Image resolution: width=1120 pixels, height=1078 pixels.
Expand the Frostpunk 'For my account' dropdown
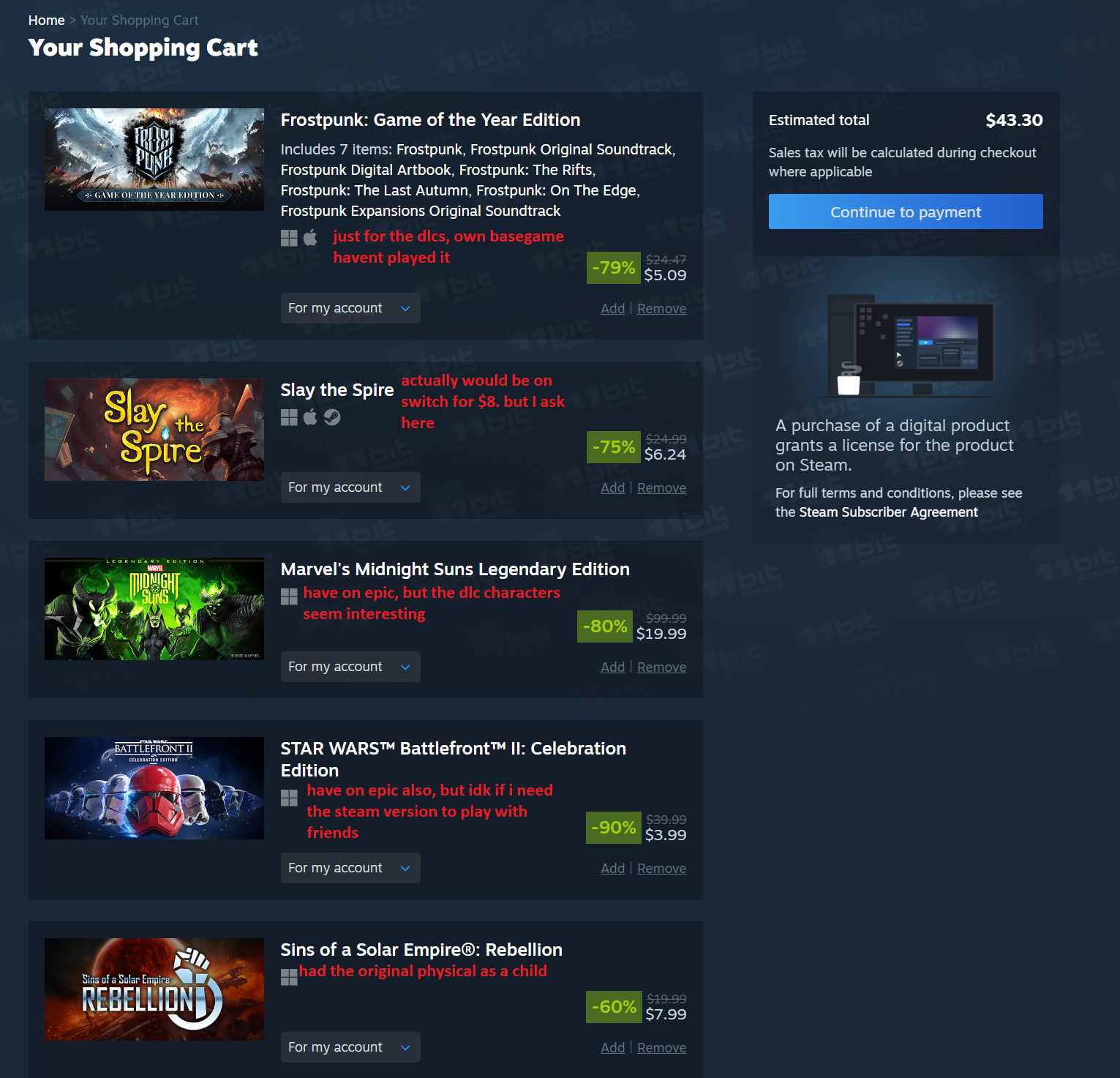[x=350, y=308]
